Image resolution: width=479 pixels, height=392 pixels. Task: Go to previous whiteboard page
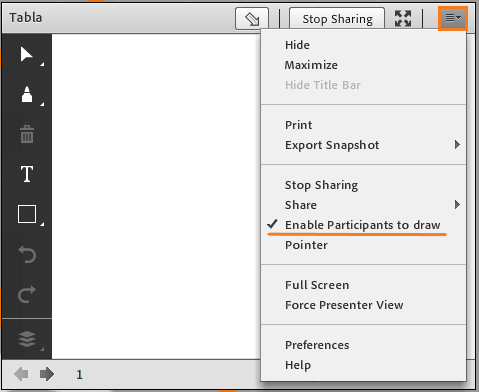pos(21,374)
